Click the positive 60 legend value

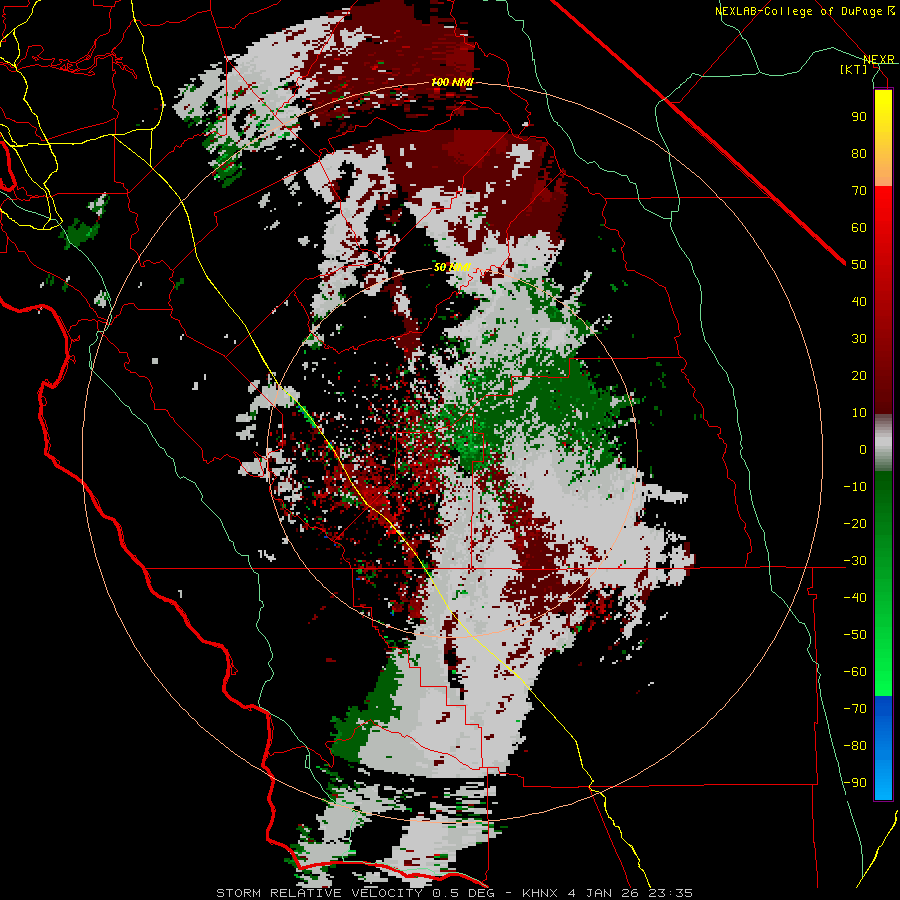859,227
